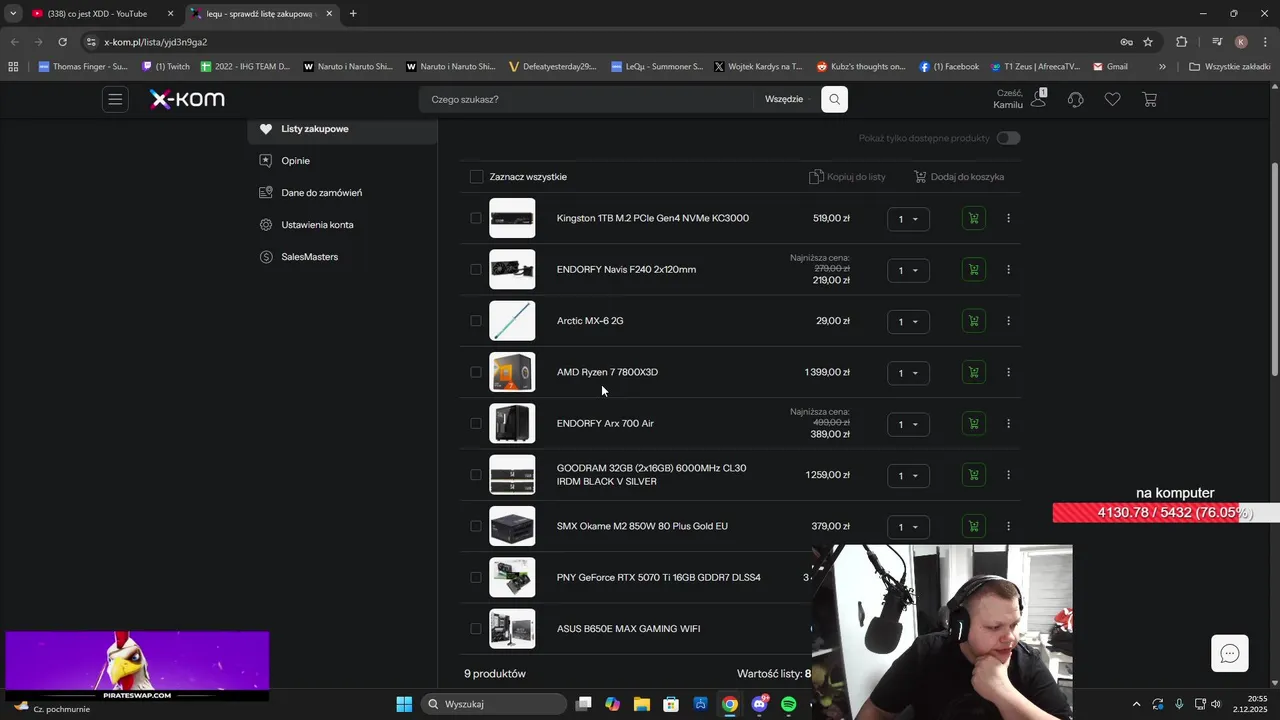Open the Wszędzie search category dropdown
This screenshot has width=1280, height=720.
click(784, 99)
